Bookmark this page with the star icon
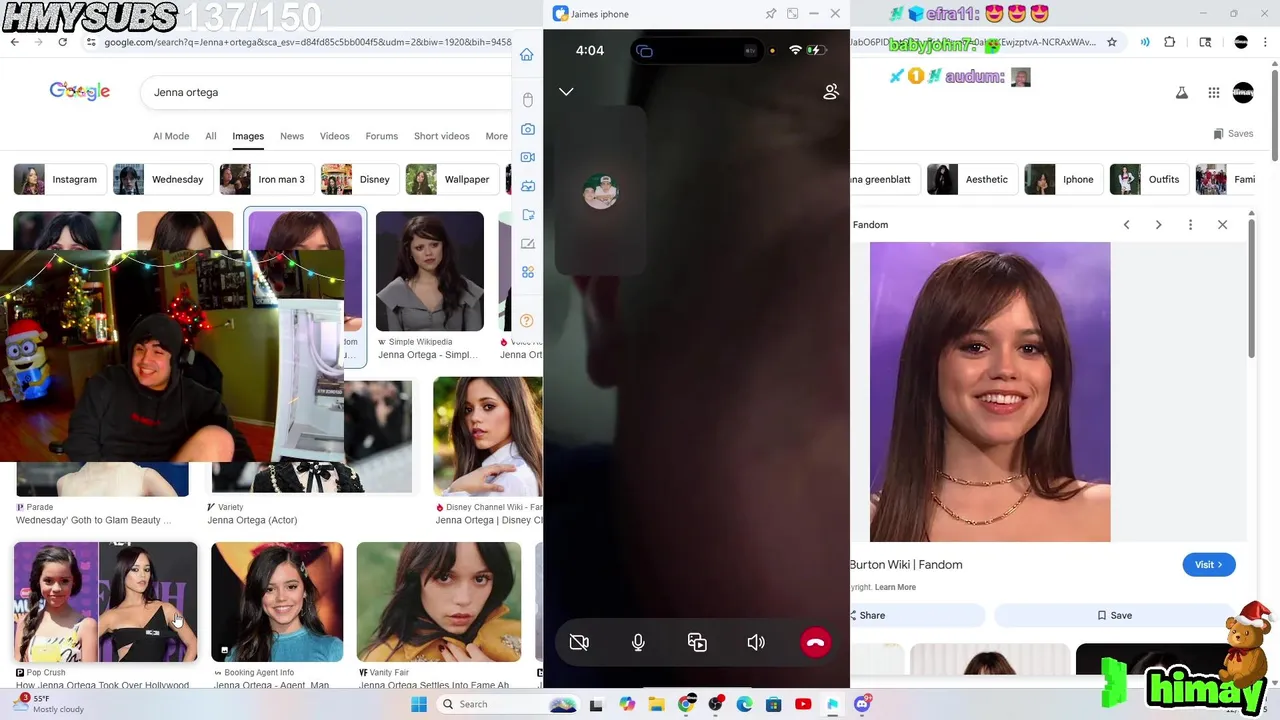 coord(1112,42)
